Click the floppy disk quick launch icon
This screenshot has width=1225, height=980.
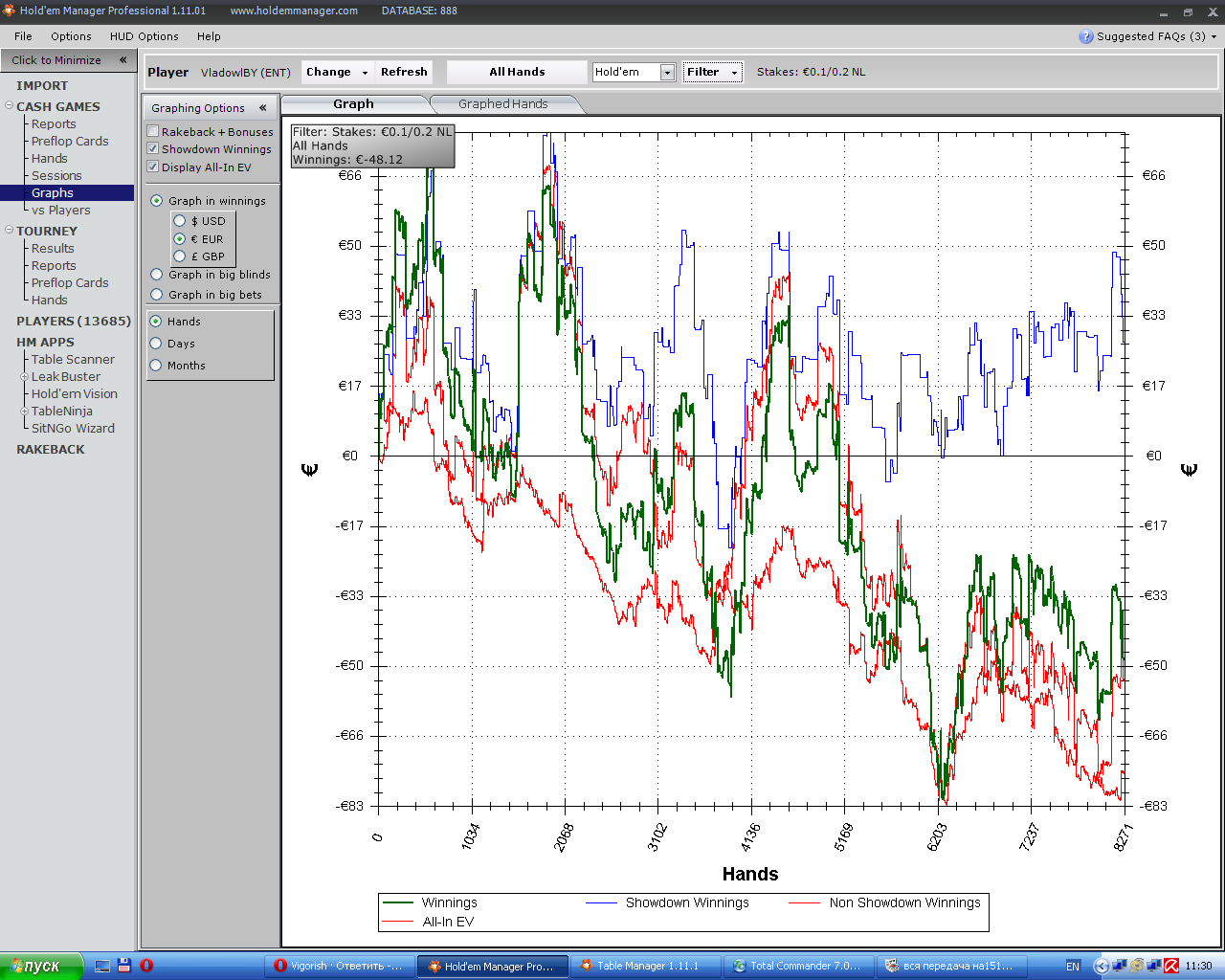(x=124, y=966)
